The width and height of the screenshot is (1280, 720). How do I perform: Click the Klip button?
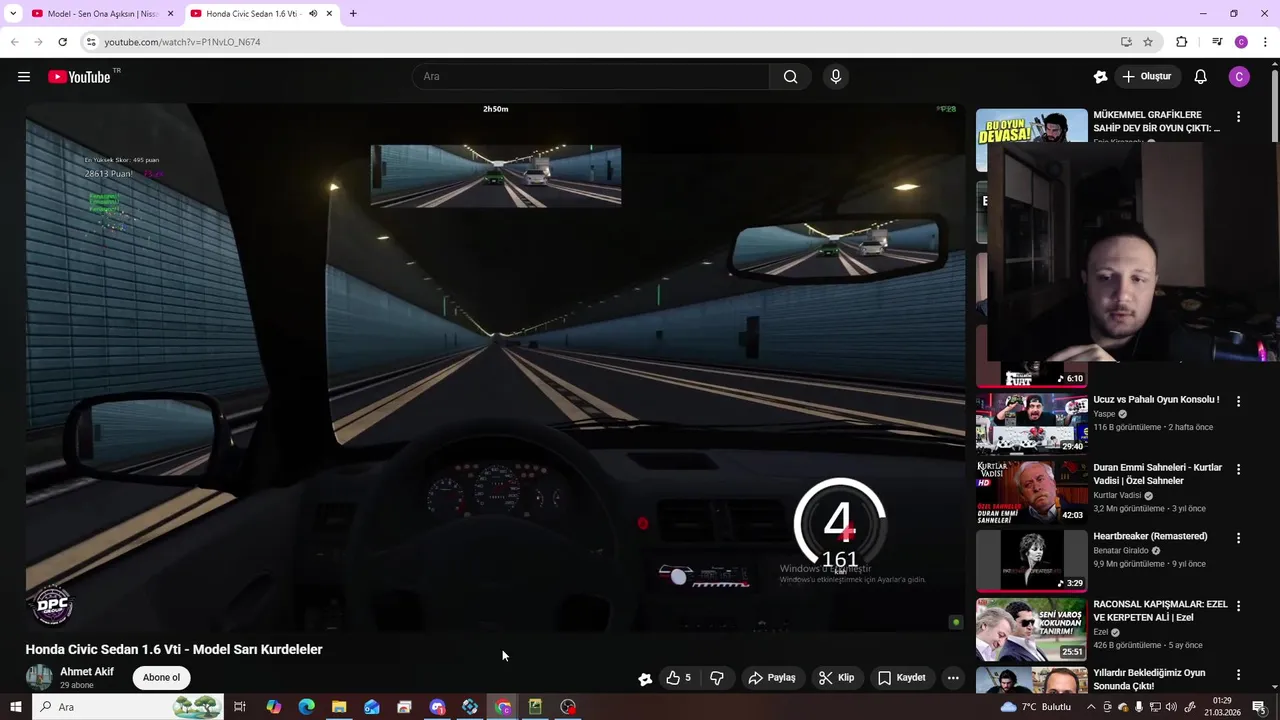point(836,678)
